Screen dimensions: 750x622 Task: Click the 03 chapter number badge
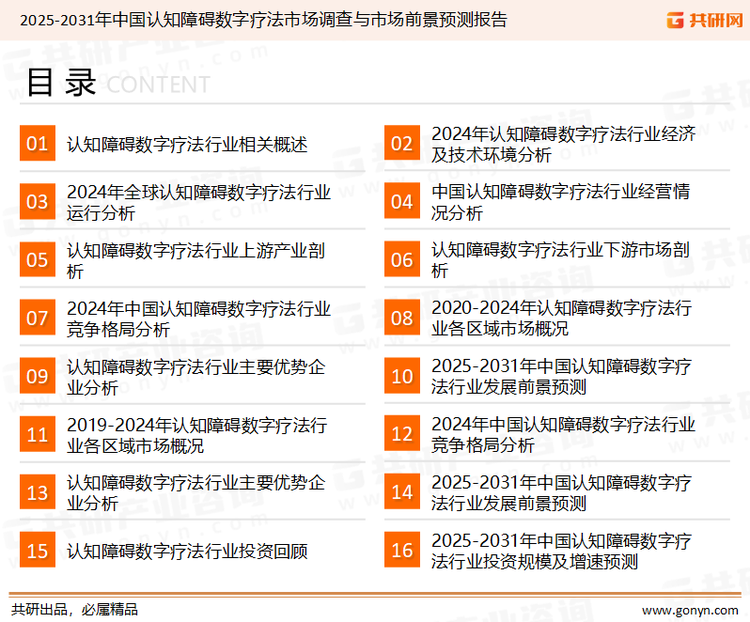(37, 202)
